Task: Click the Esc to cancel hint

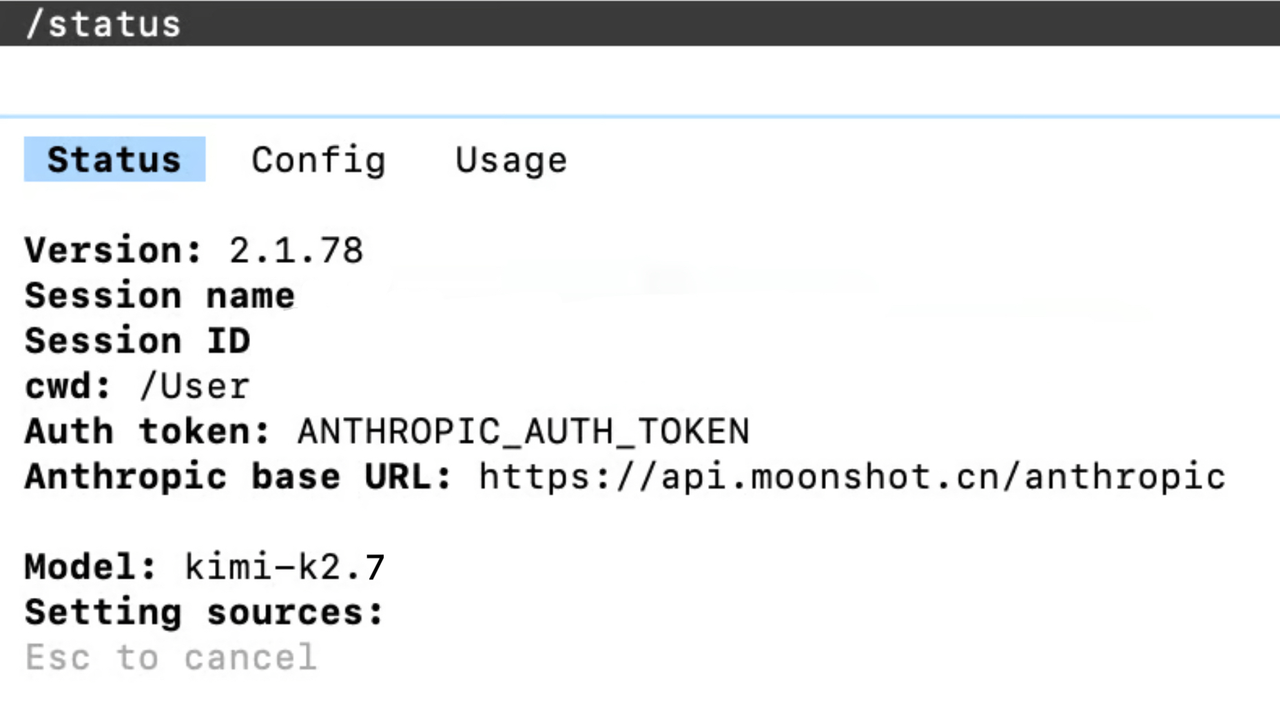Action: click(171, 658)
